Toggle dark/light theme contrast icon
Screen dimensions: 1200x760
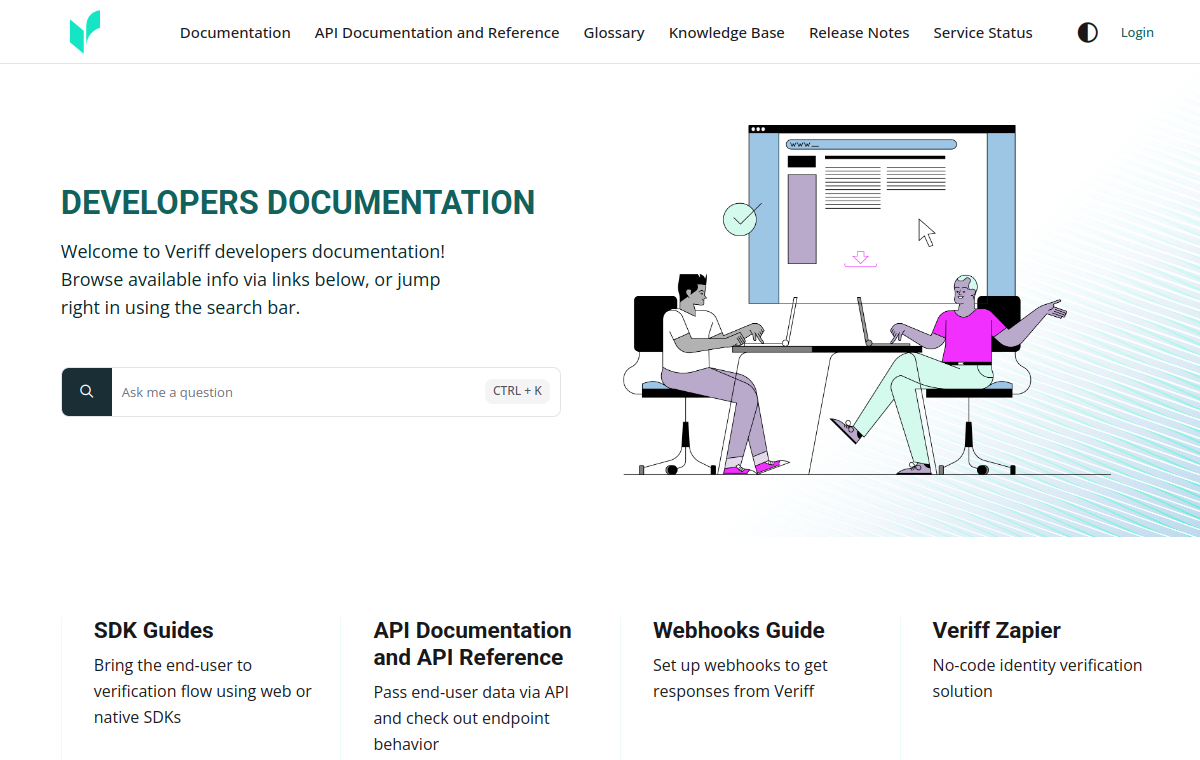1087,32
